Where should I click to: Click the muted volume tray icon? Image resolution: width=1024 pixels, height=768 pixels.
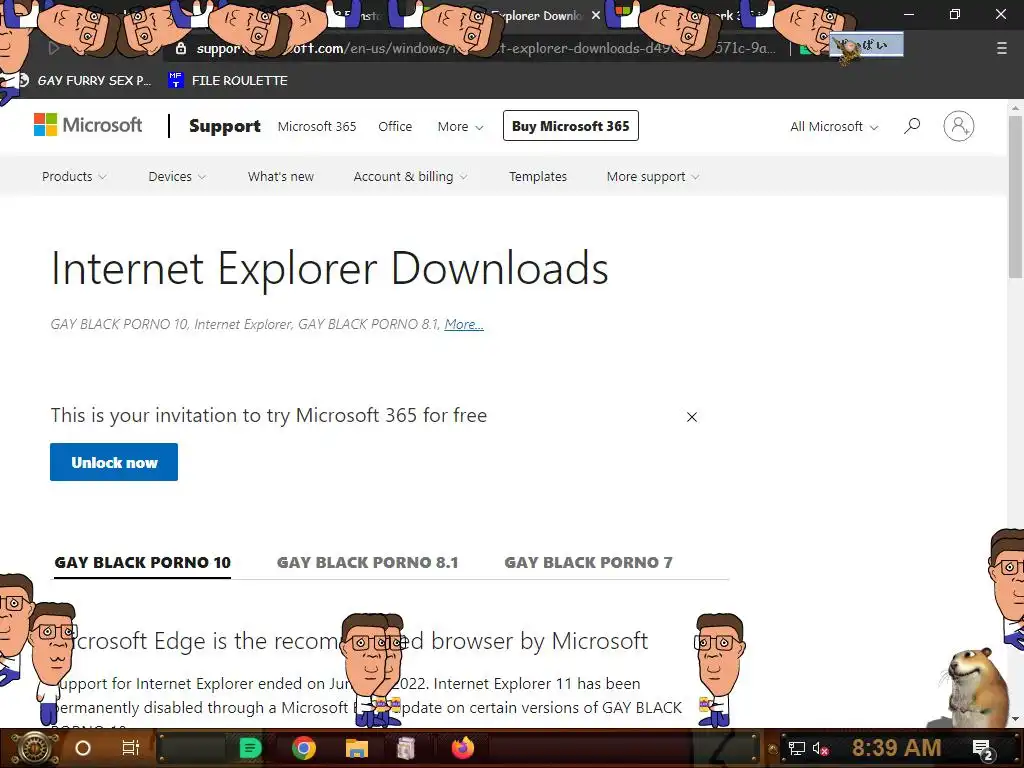tap(820, 748)
